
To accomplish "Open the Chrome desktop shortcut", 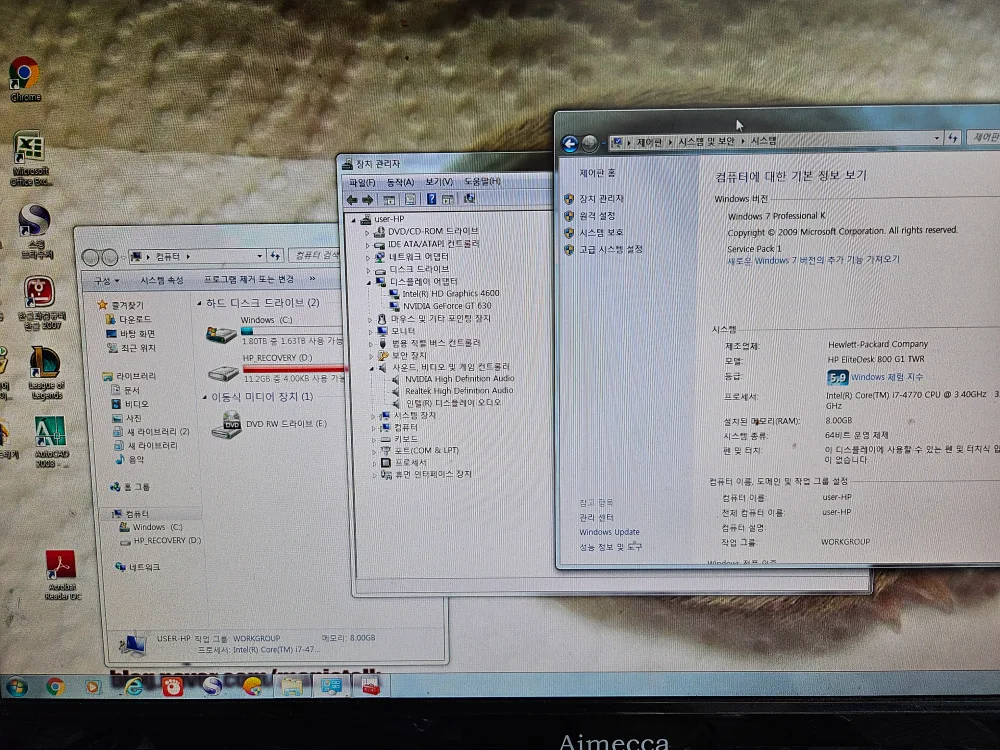I will click(25, 79).
